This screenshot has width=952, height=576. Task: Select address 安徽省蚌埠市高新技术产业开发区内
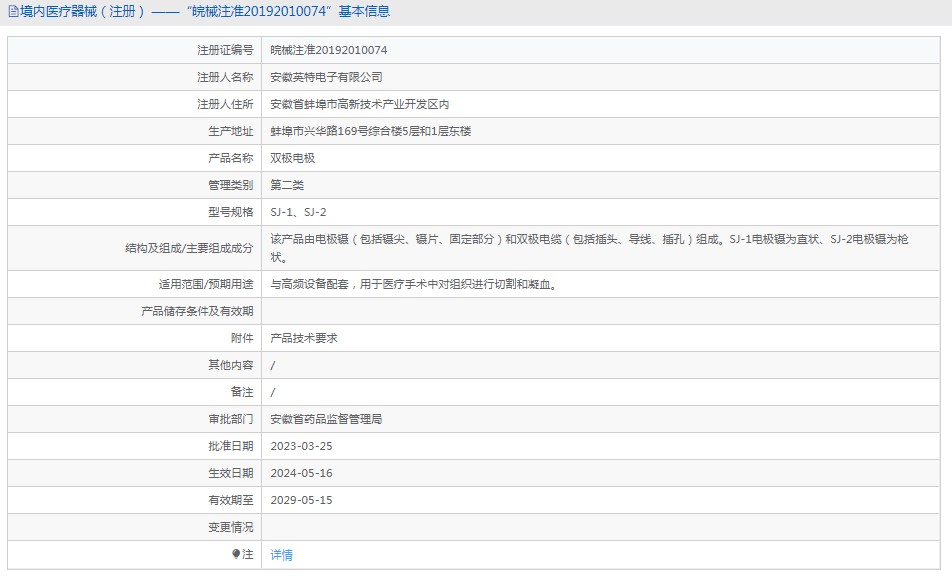click(x=359, y=104)
